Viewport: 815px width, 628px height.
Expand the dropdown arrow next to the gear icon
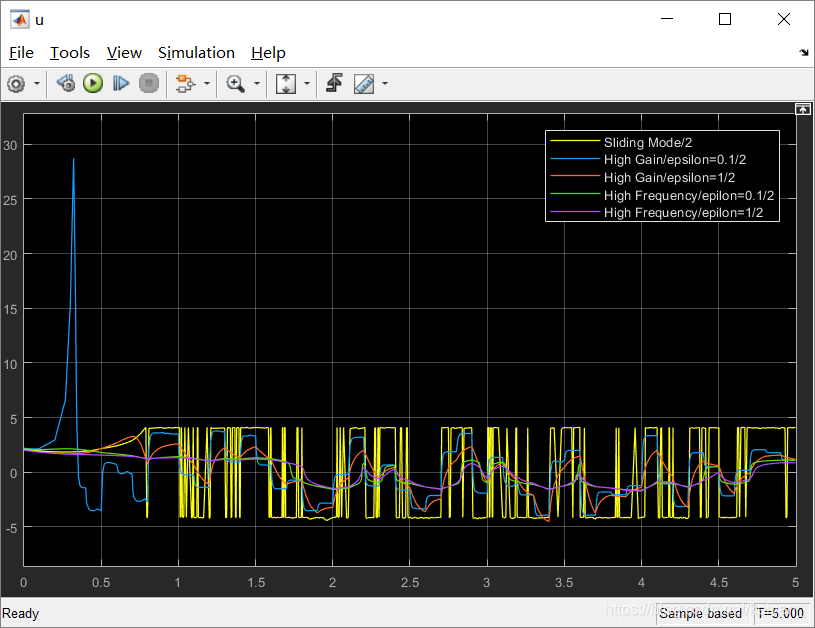click(37, 83)
